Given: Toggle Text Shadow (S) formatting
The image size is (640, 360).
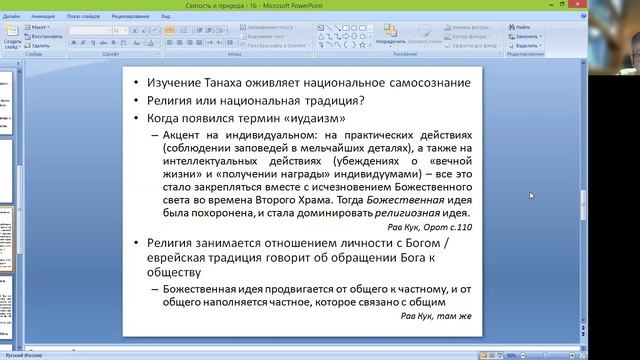Looking at the screenshot, I should 114,43.
